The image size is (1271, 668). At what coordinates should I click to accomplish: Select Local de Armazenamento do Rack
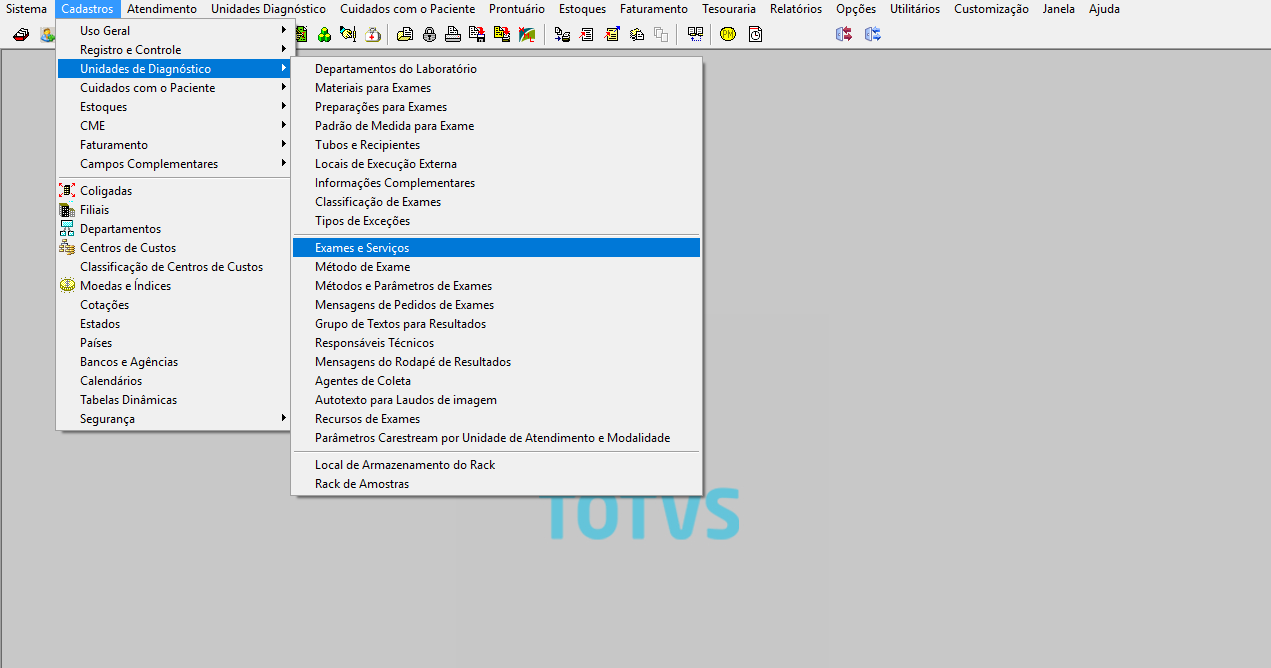[x=496, y=465]
